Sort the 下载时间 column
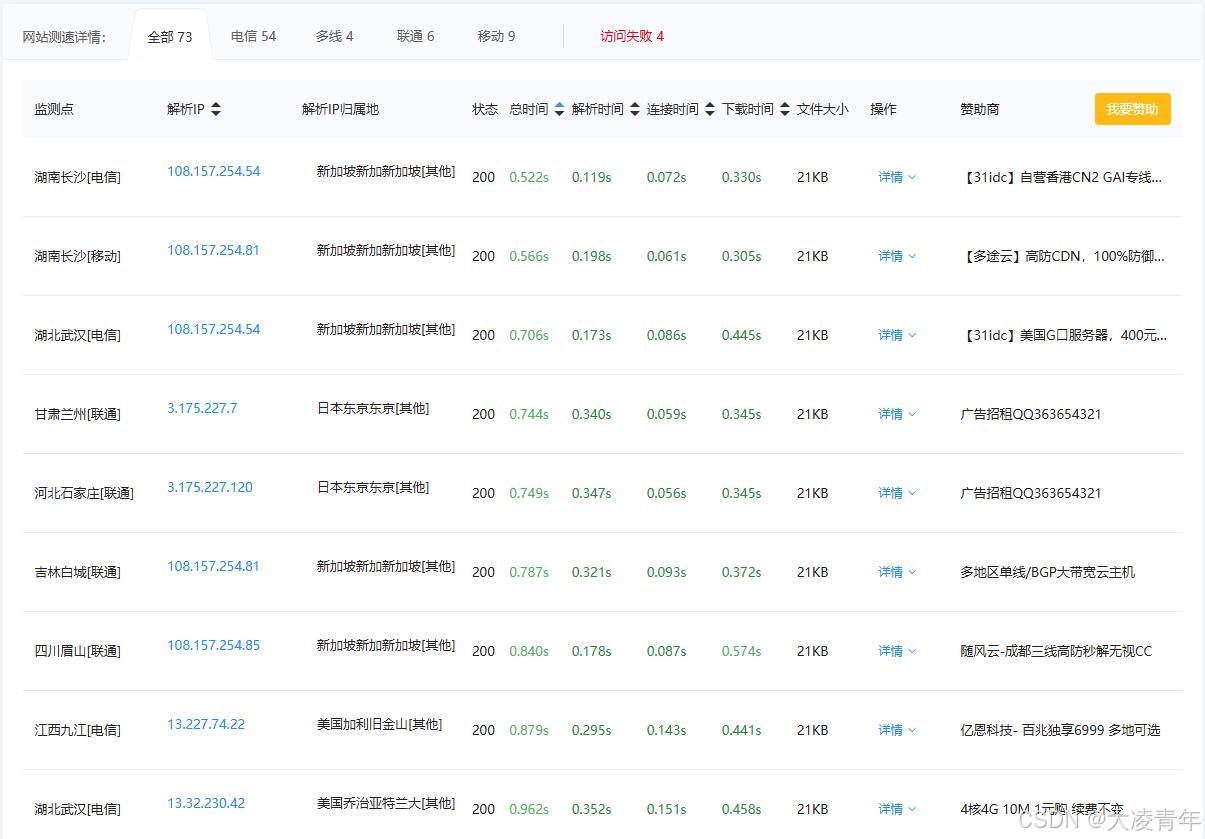1205x839 pixels. click(x=787, y=109)
